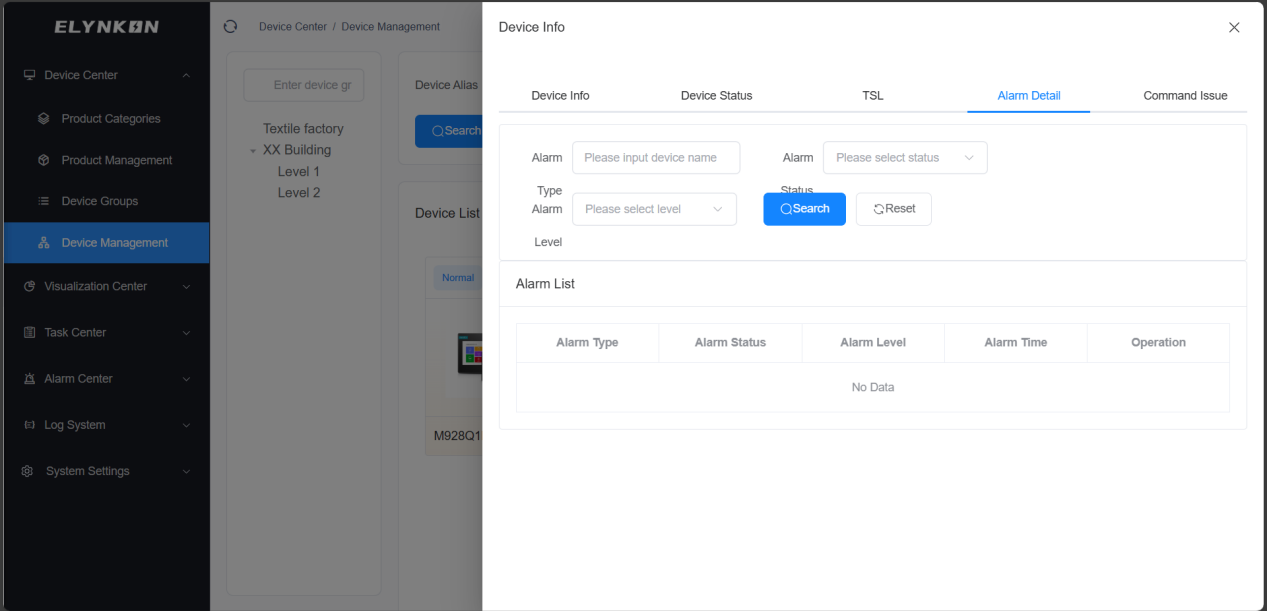Collapse the Device Center menu chevron

tap(186, 75)
